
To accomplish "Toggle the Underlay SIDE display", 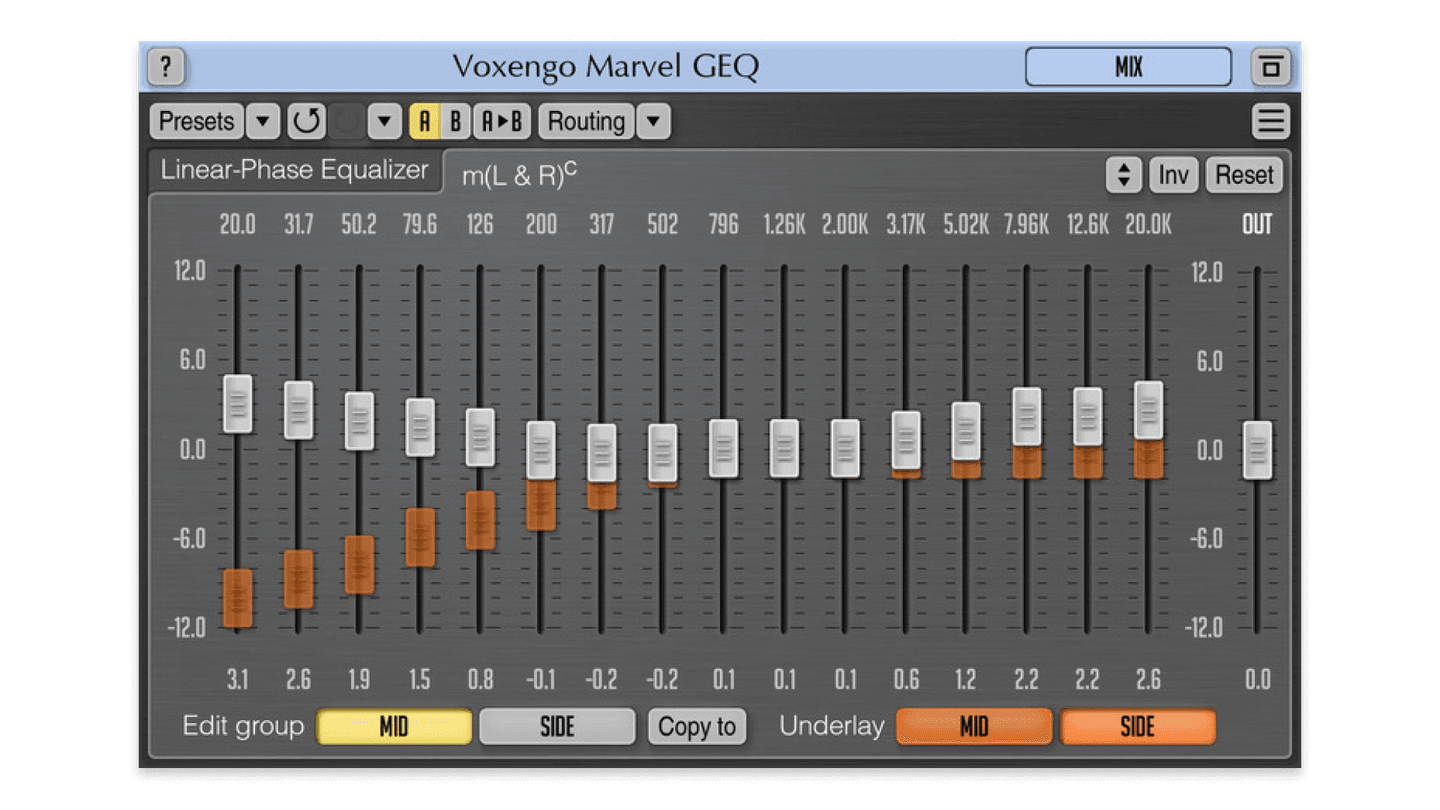I will click(x=1138, y=726).
